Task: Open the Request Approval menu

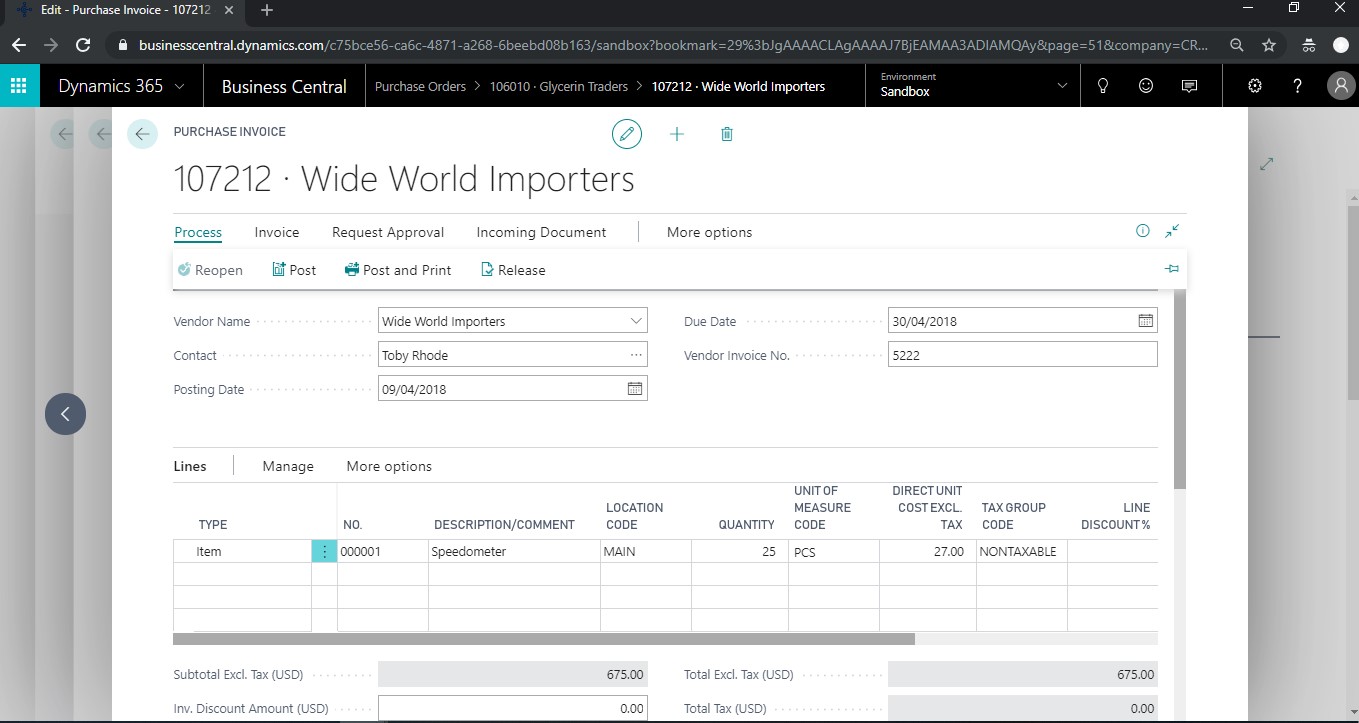Action: point(388,232)
